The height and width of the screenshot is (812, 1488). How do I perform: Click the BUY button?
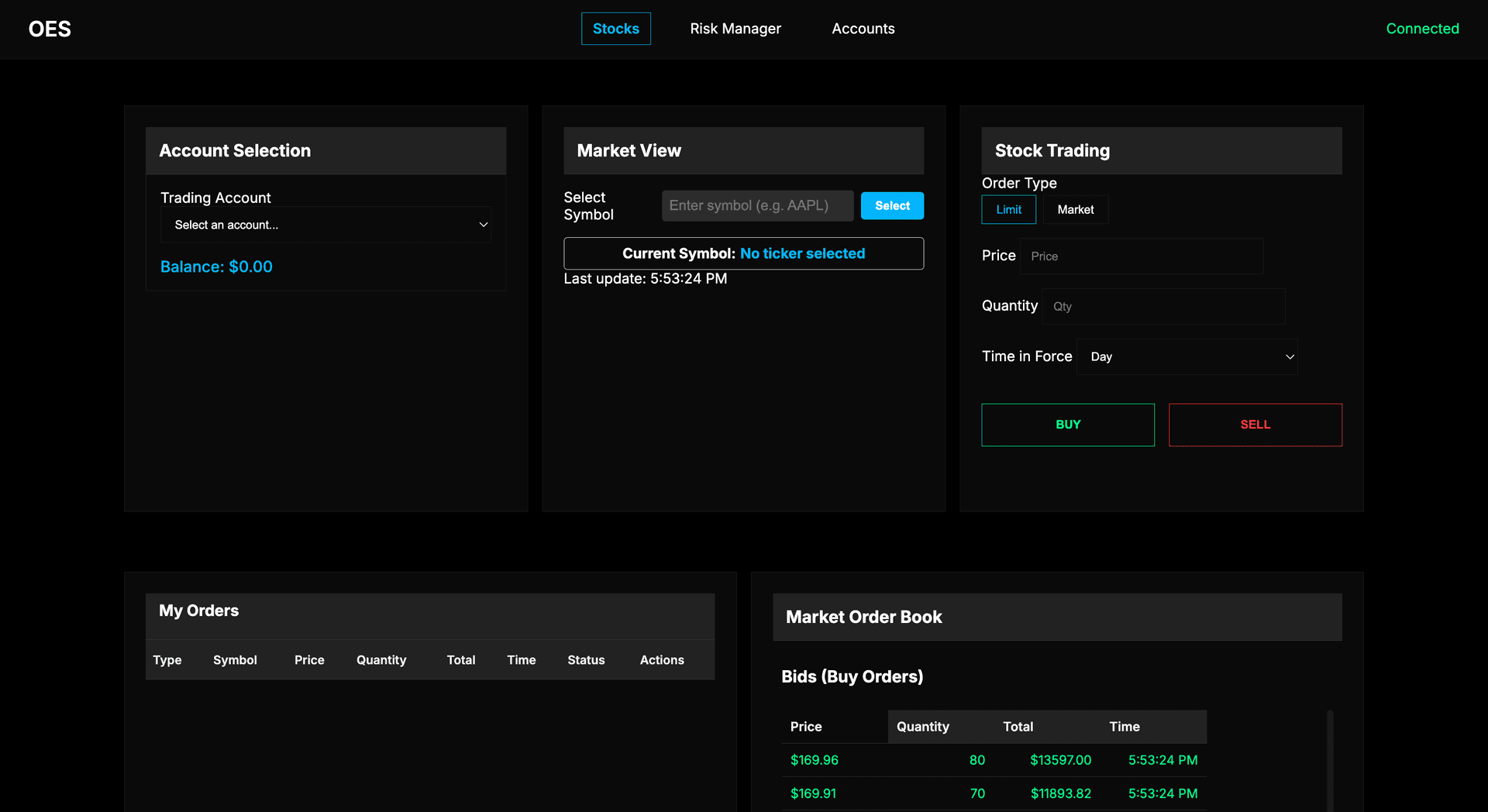[1068, 424]
